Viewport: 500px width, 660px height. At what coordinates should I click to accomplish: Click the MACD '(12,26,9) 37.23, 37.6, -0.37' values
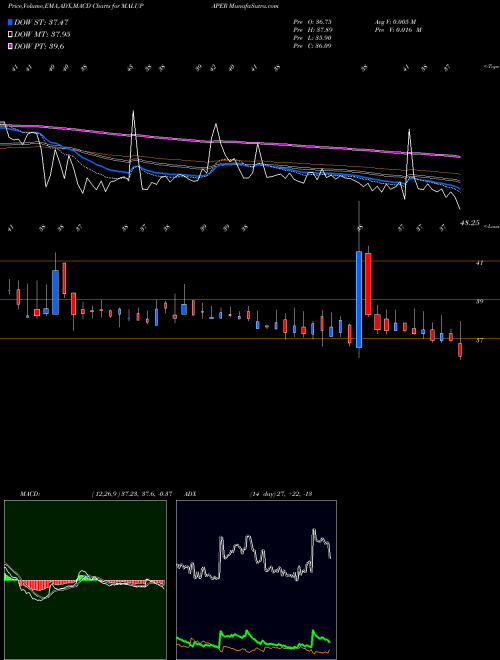pos(132,494)
